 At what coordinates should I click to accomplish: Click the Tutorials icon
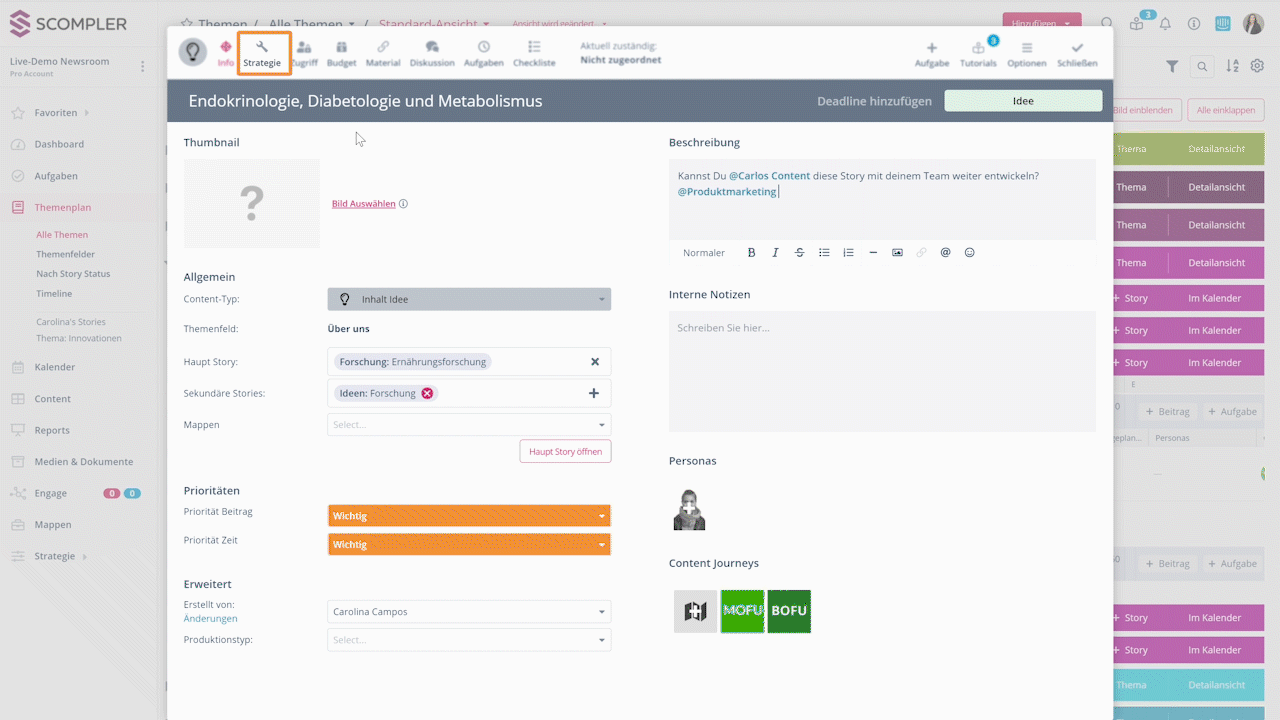point(978,48)
